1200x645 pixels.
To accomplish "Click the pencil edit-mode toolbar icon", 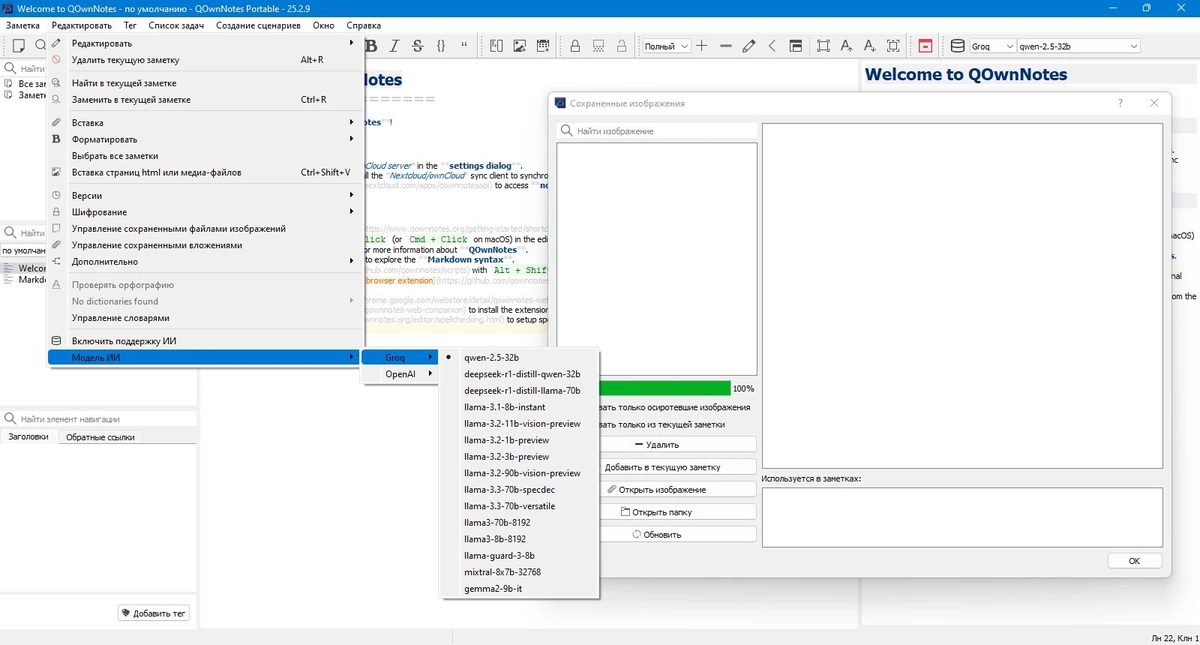I will coord(749,45).
